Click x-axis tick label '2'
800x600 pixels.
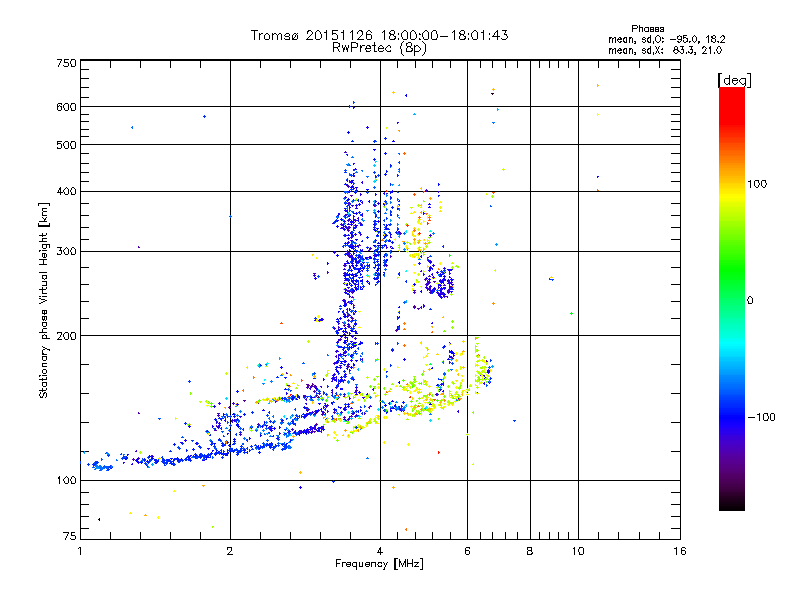(x=230, y=551)
